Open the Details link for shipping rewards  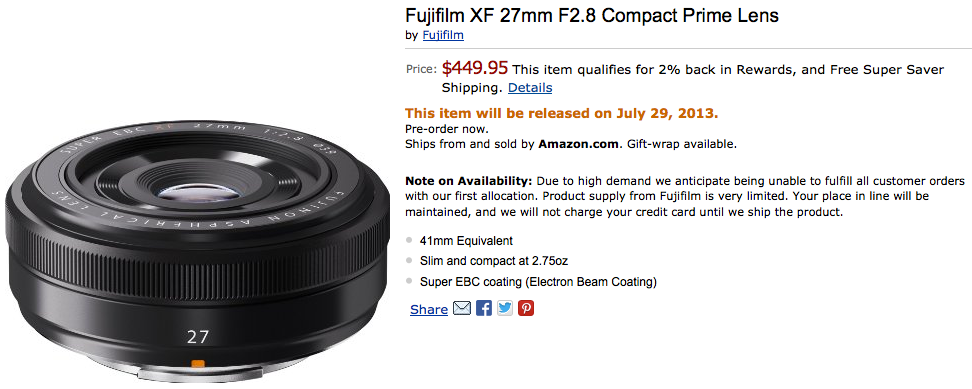pos(530,88)
